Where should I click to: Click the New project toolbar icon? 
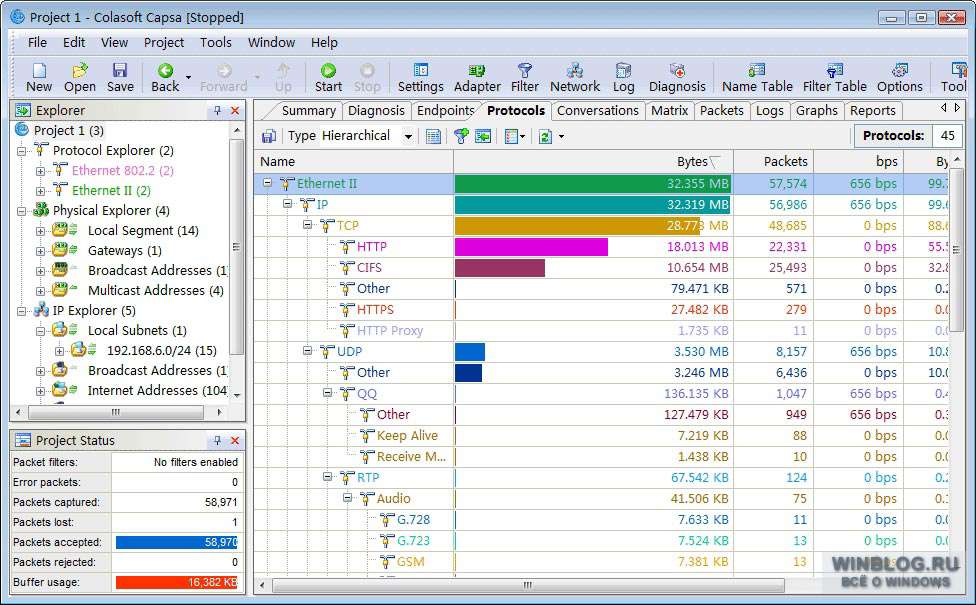click(x=39, y=71)
